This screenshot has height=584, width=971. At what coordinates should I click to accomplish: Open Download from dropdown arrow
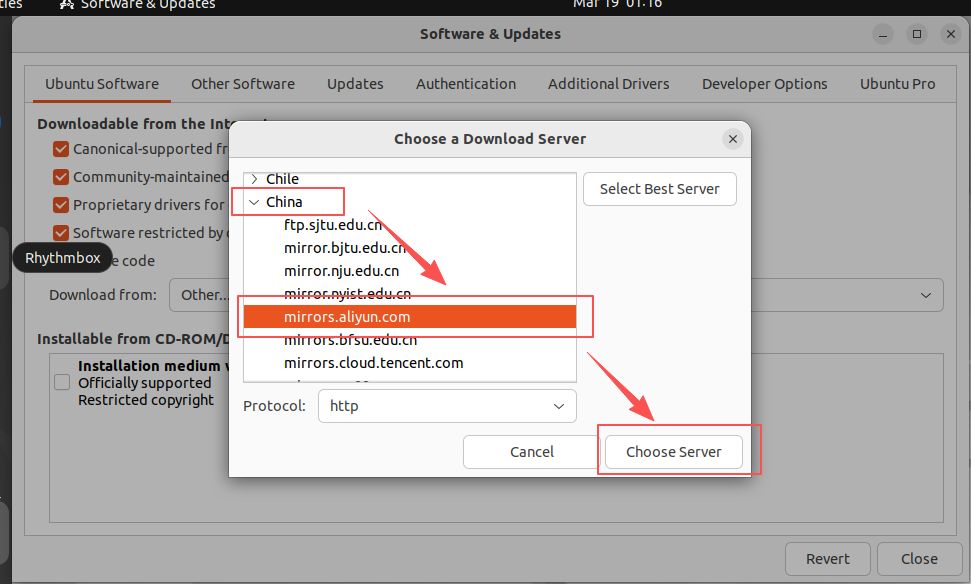[926, 295]
